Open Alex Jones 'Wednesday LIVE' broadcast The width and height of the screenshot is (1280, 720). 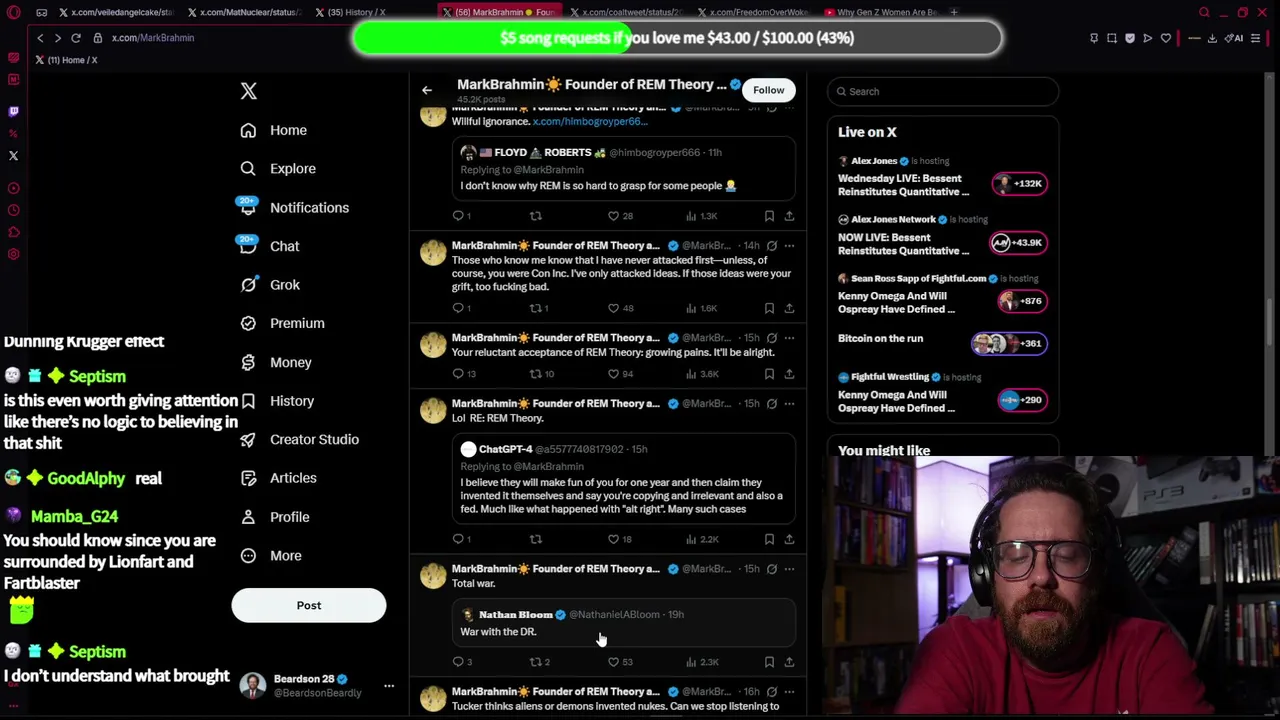[x=942, y=177]
